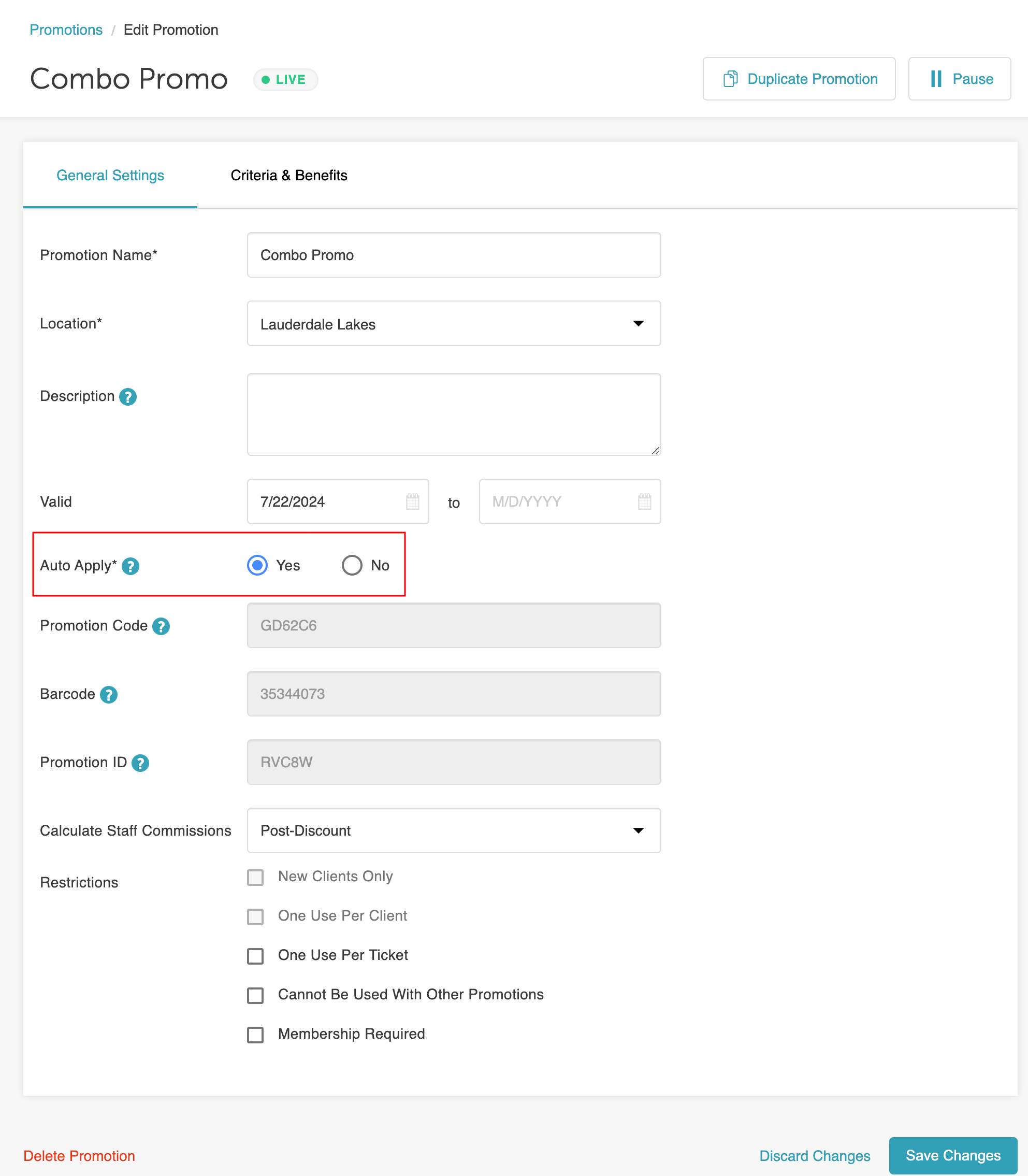
Task: Click the Description help question-mark icon
Action: tap(127, 397)
